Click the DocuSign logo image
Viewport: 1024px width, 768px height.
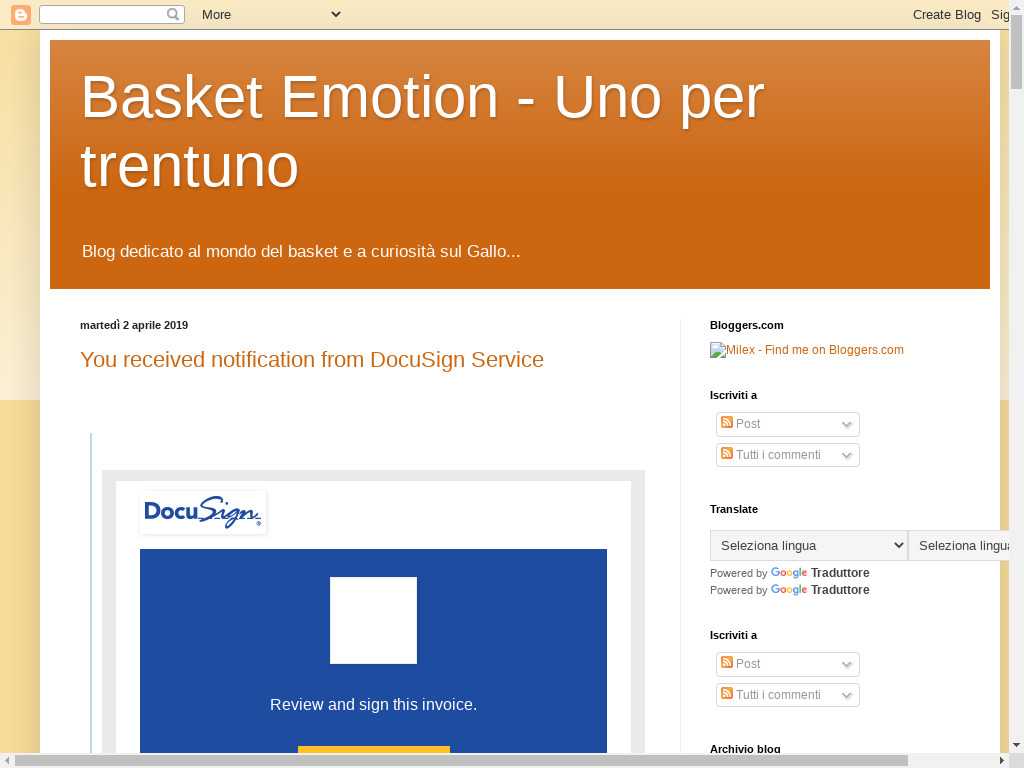203,512
